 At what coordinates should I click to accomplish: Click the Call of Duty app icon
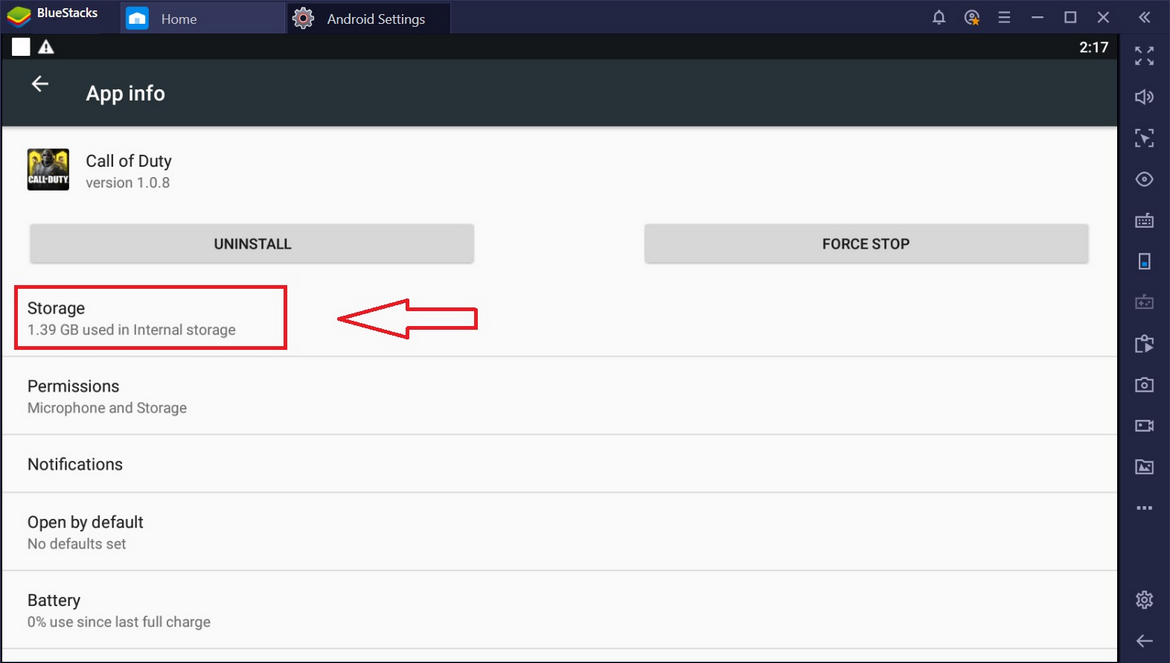[49, 169]
